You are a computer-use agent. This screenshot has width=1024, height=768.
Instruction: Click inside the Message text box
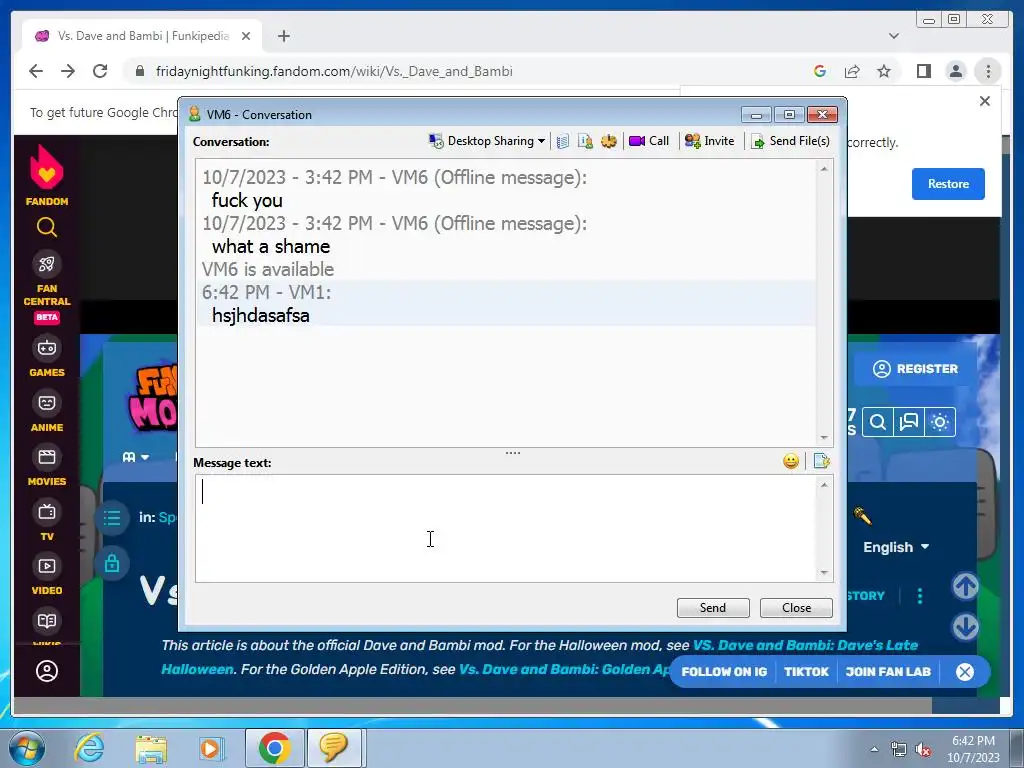(505, 528)
